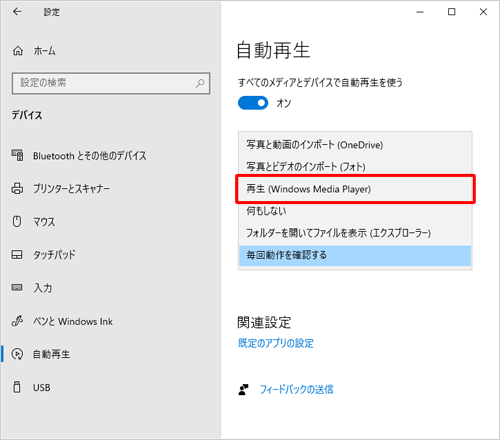Open プリンターとスキャナー settings page
This screenshot has width=500, height=440.
[x=111, y=189]
